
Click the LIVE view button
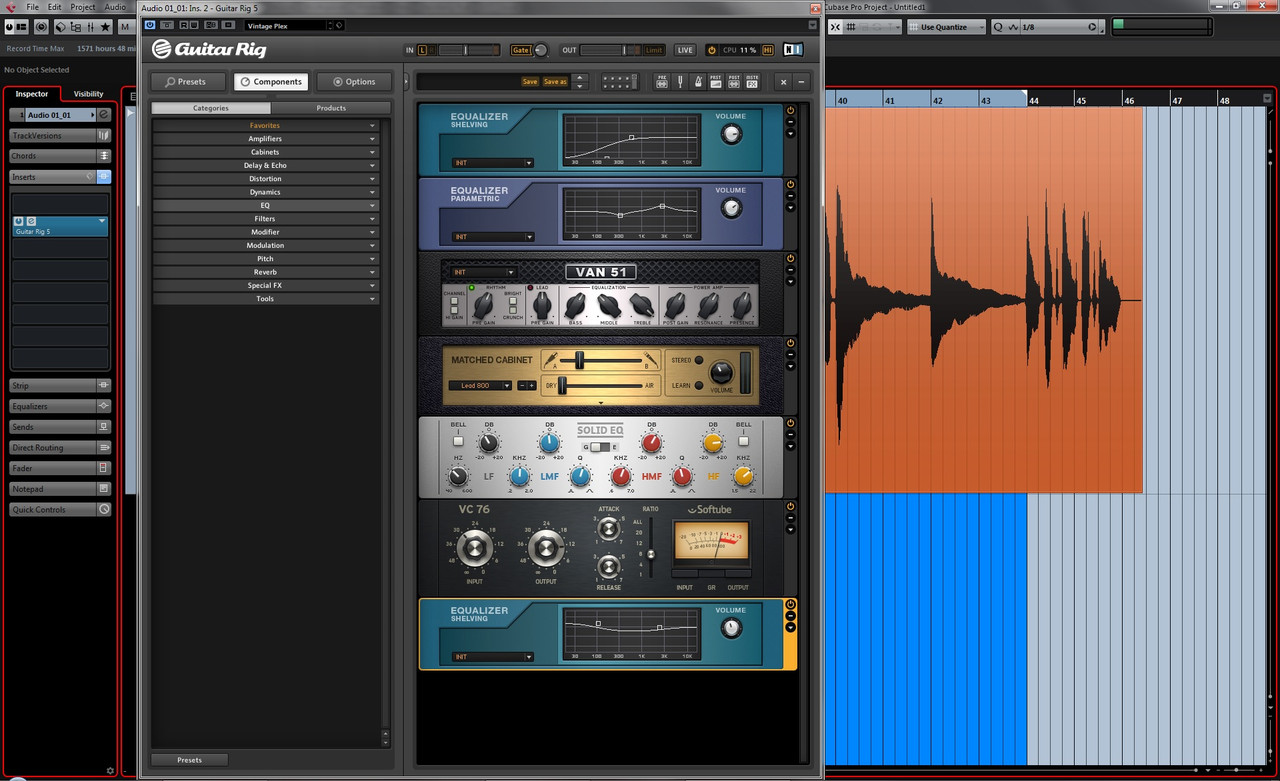(x=685, y=50)
